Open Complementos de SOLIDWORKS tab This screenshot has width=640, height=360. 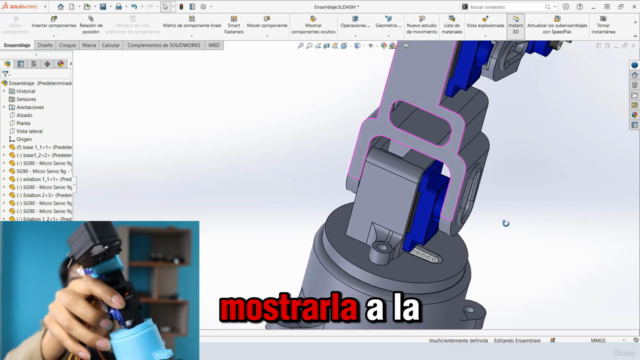164,45
